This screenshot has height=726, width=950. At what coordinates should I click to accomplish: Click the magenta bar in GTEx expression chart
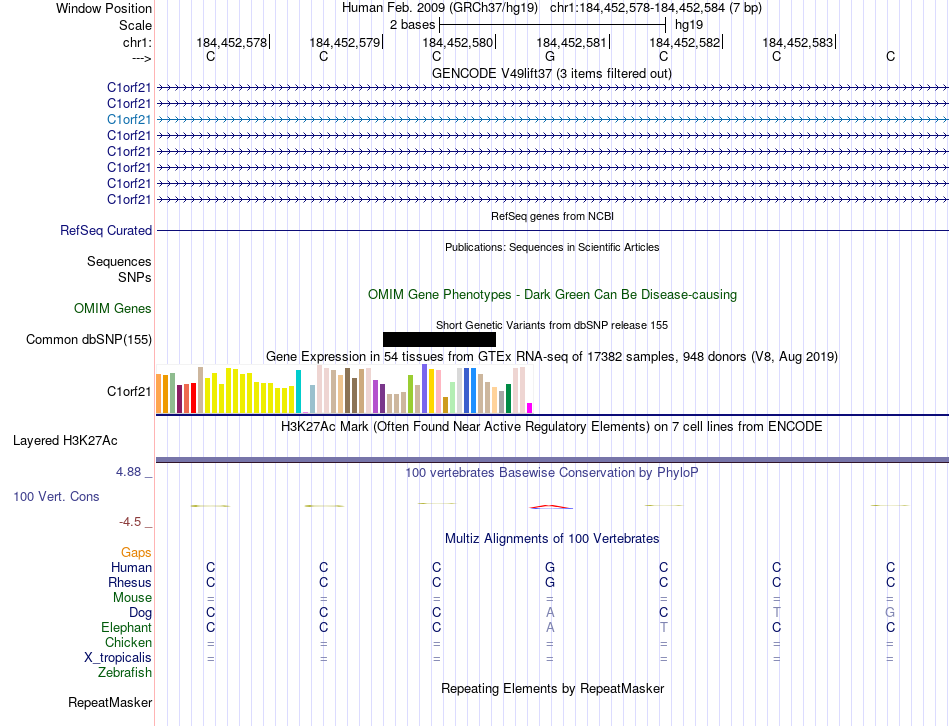pos(529,407)
